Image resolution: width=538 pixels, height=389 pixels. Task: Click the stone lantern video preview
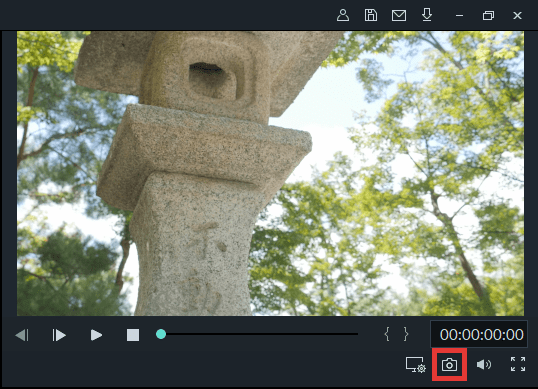270,174
